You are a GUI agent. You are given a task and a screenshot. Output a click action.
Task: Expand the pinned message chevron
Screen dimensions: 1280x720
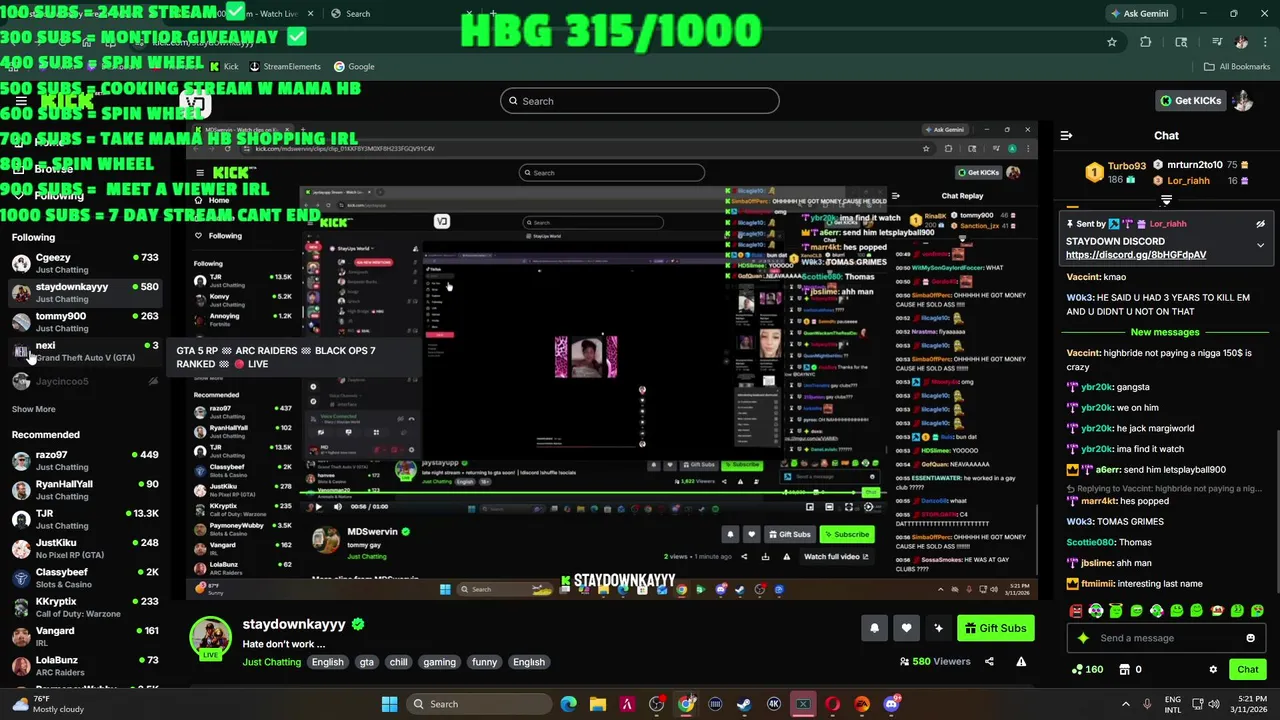[1260, 245]
